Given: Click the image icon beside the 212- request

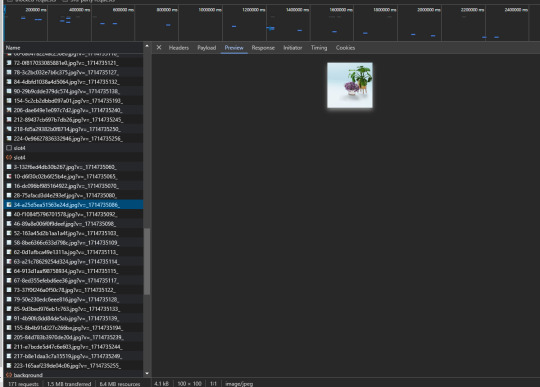Looking at the screenshot, I should click(9, 120).
